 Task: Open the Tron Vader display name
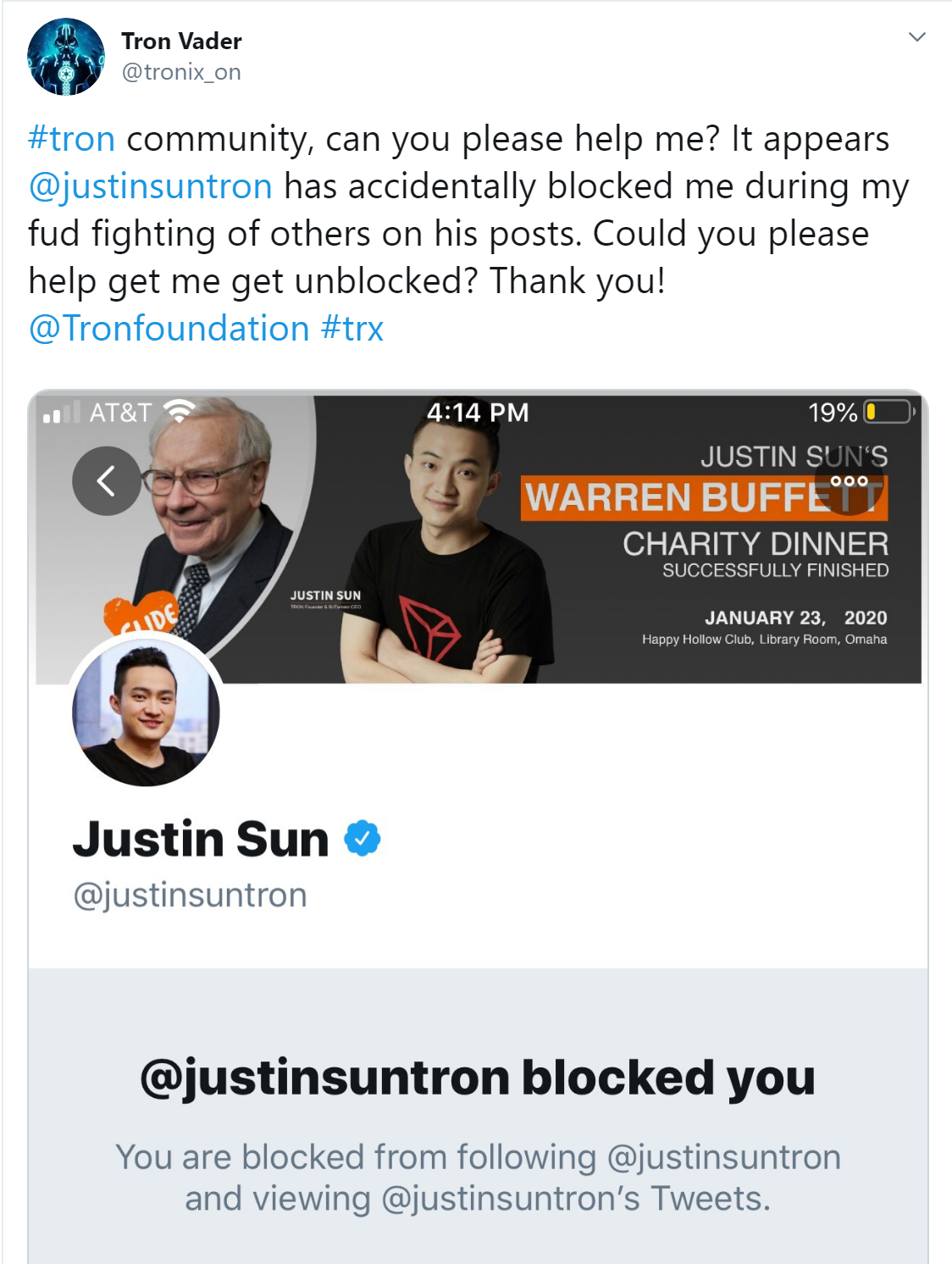[x=181, y=41]
